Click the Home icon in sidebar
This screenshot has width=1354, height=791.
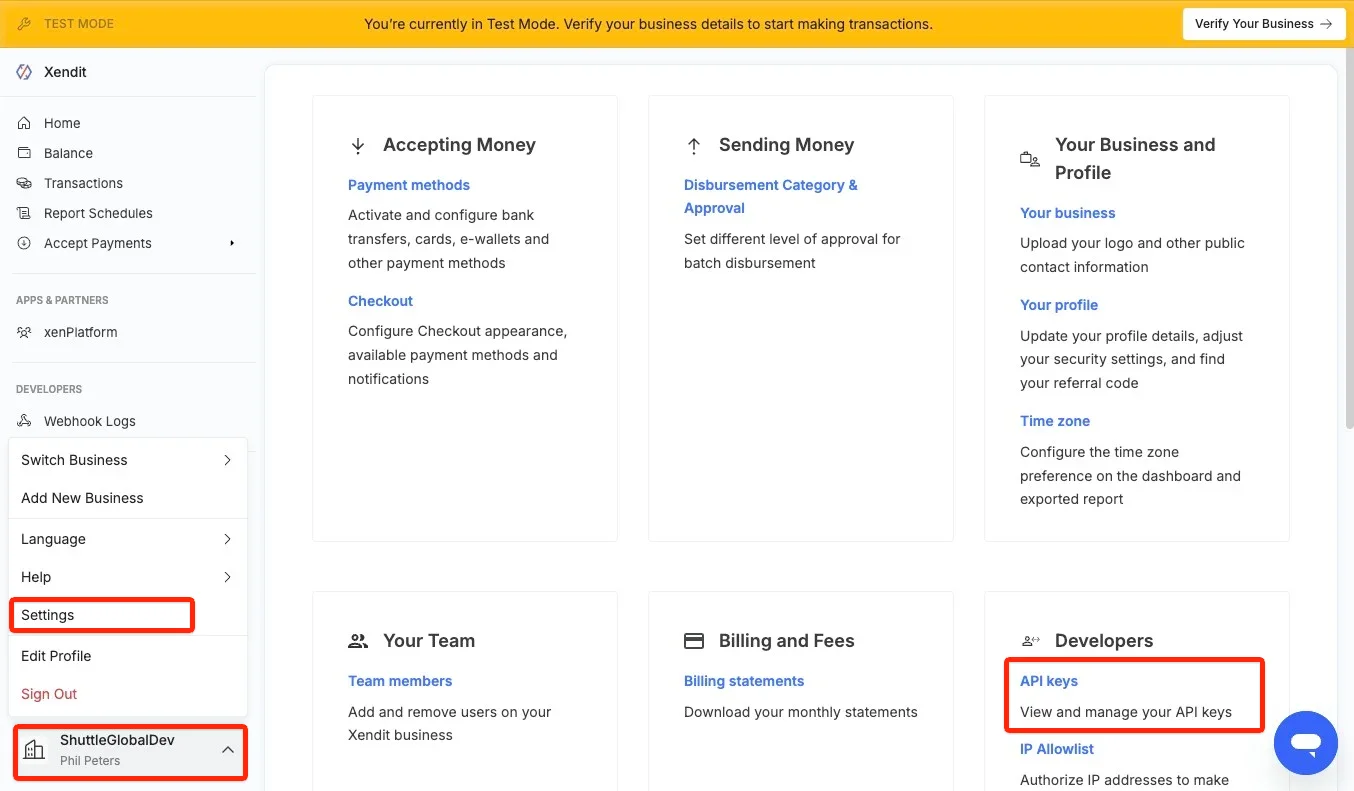tap(25, 123)
